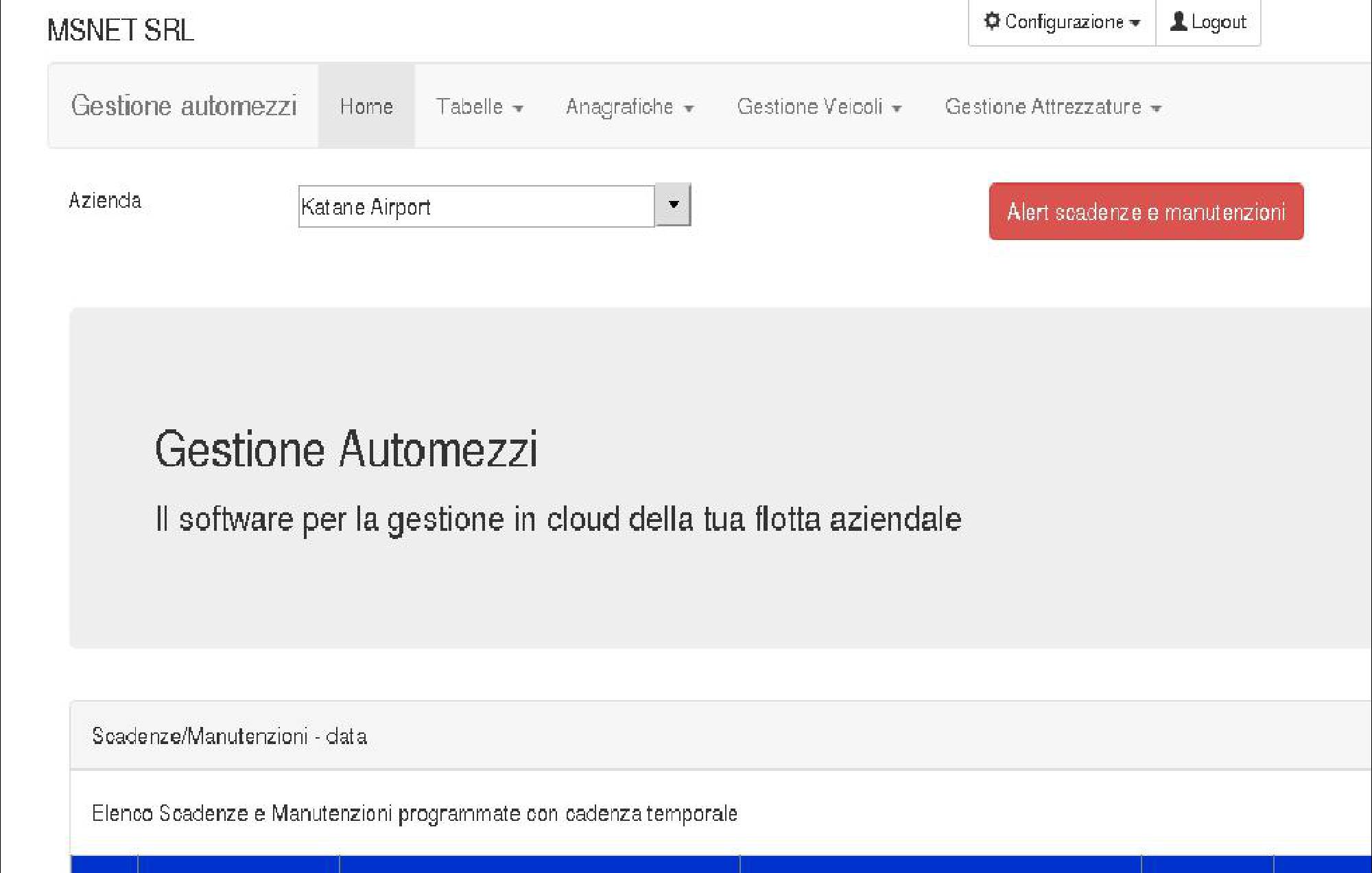Click the Scadenze/Manutenzioni - data panel header
1372x873 pixels.
720,735
